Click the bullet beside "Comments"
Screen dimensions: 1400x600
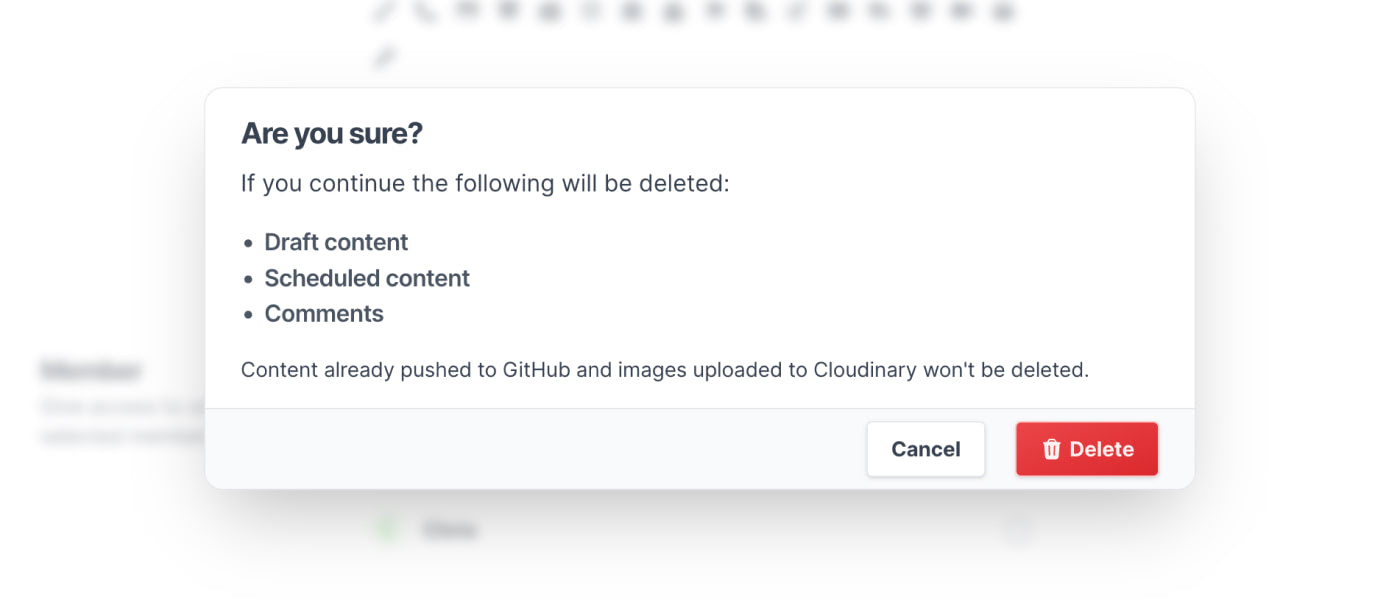(x=249, y=315)
